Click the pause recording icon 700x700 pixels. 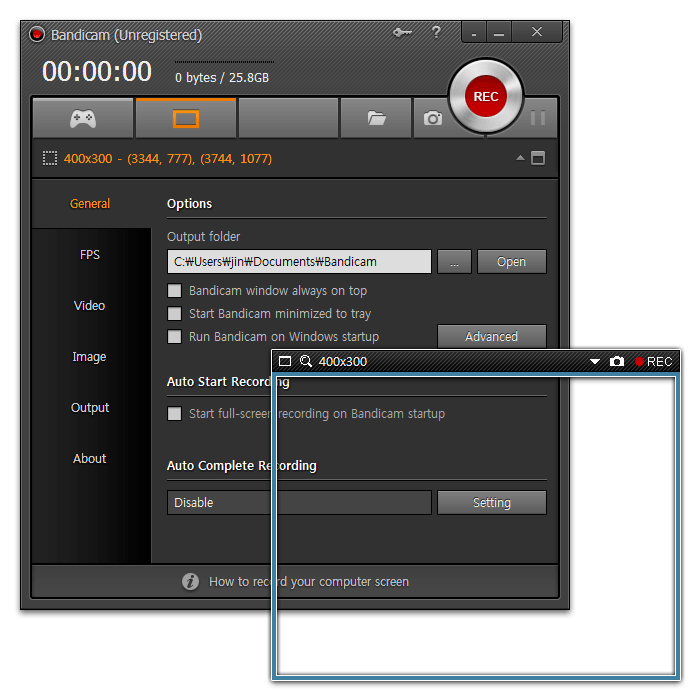538,118
